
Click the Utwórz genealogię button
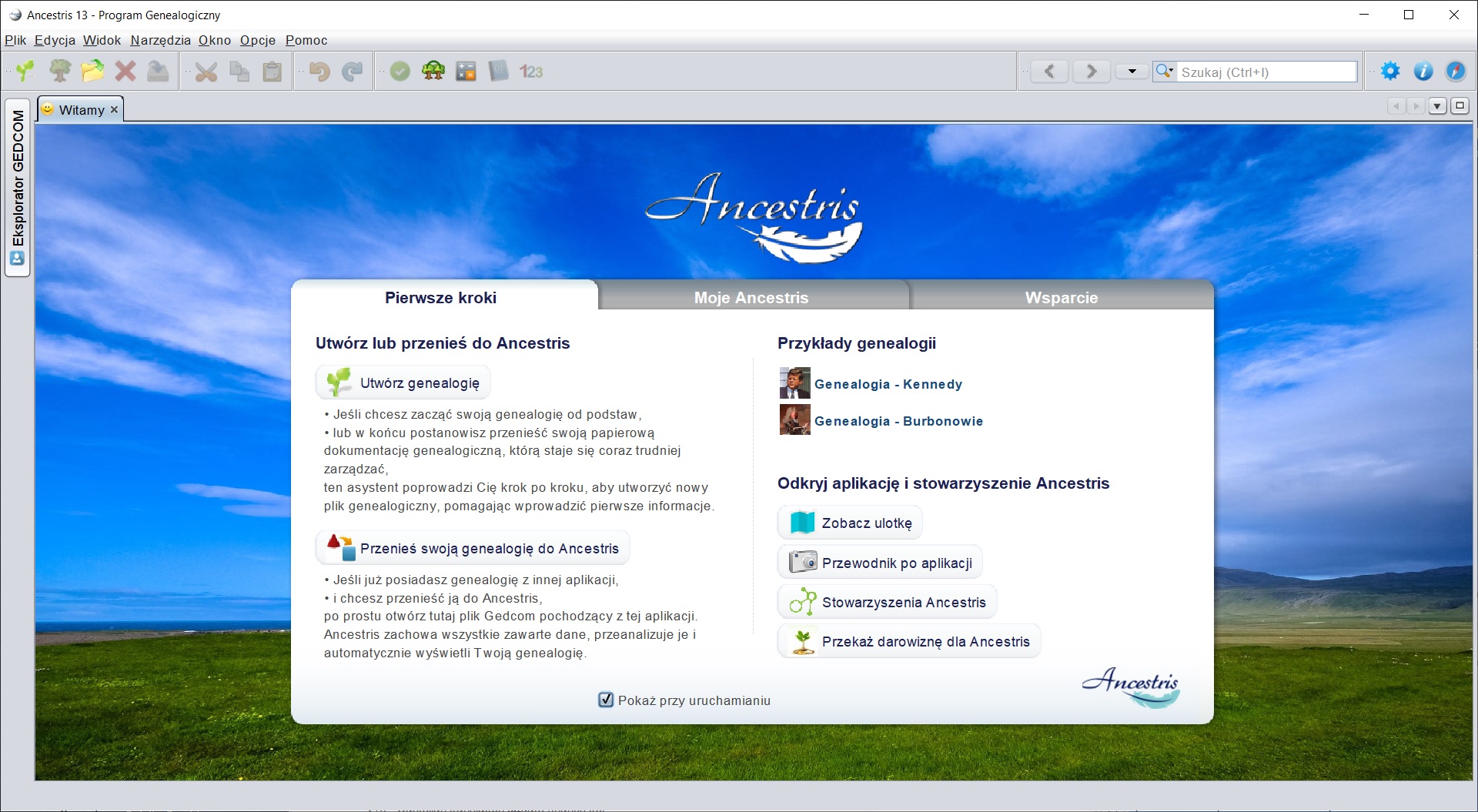[x=403, y=383]
